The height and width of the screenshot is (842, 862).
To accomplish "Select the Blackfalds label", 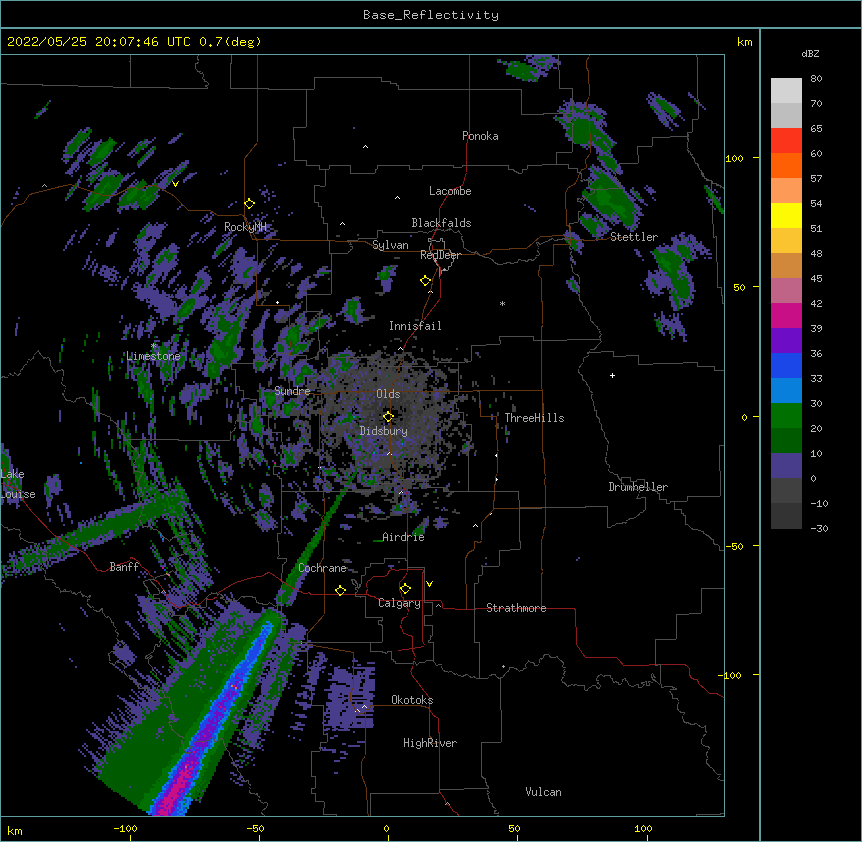I will (441, 223).
